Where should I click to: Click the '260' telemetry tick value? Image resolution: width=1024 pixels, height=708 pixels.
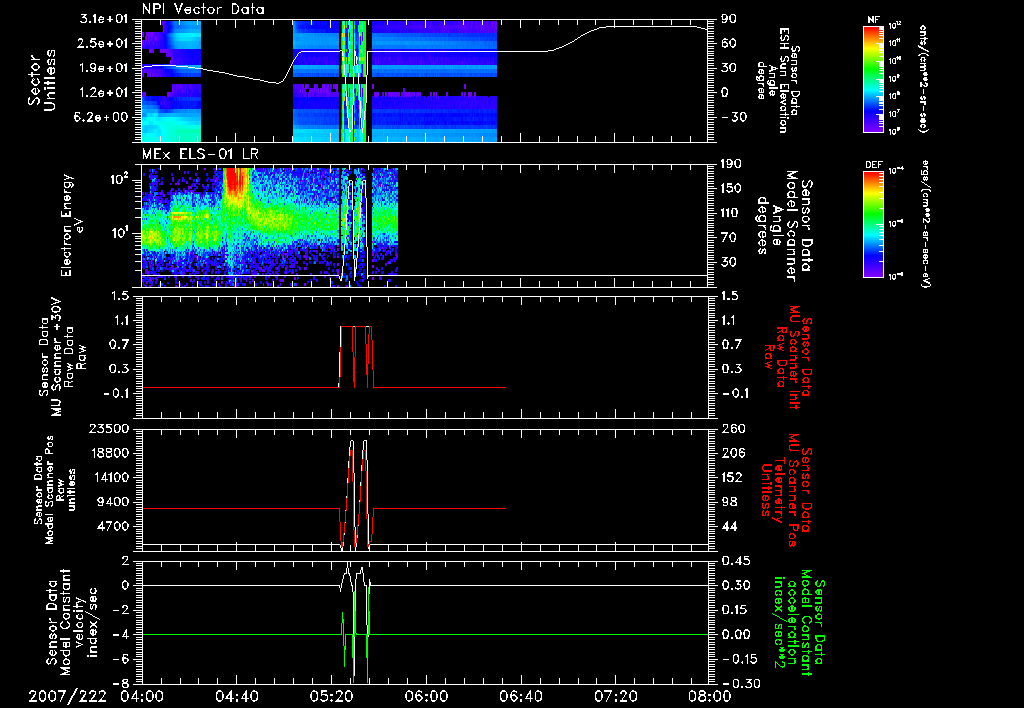[731, 429]
